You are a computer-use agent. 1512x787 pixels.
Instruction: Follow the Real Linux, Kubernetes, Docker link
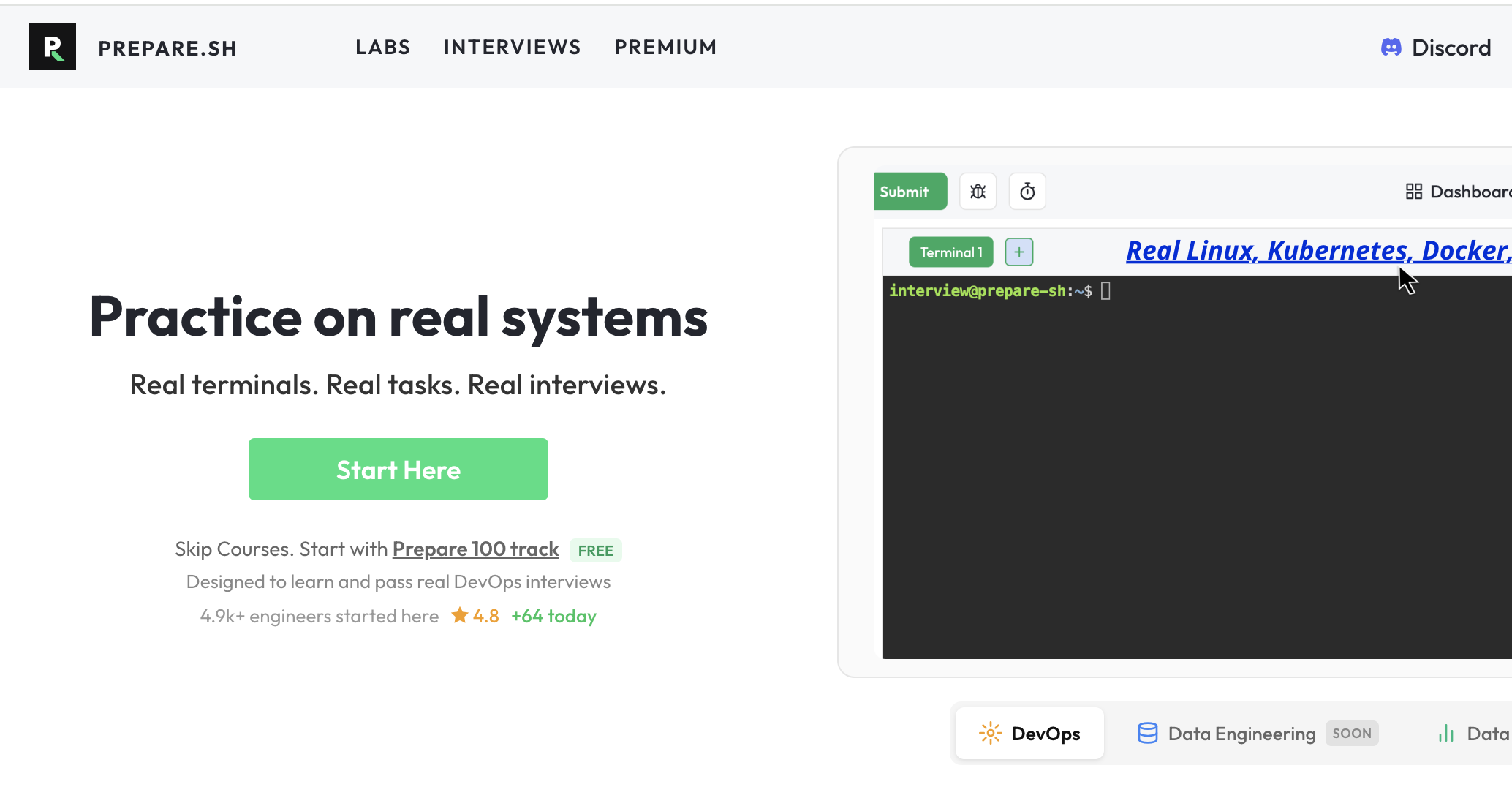pos(1318,251)
